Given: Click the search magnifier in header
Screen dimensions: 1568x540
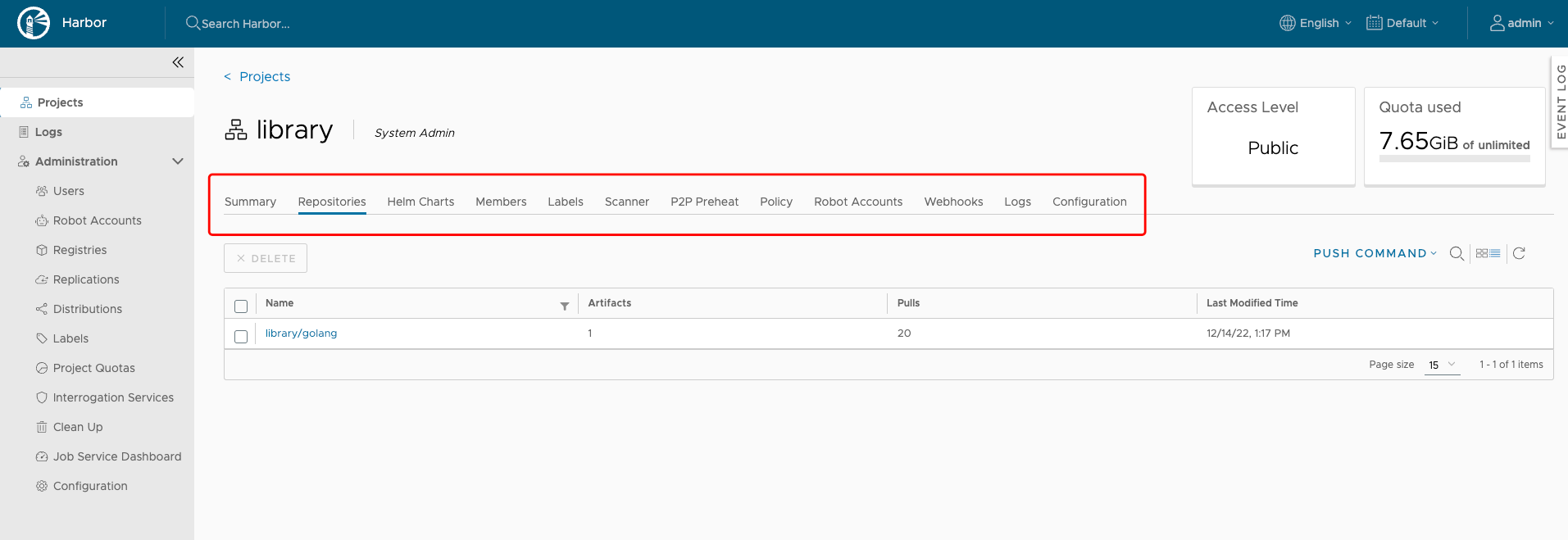Looking at the screenshot, I should coord(193,23).
